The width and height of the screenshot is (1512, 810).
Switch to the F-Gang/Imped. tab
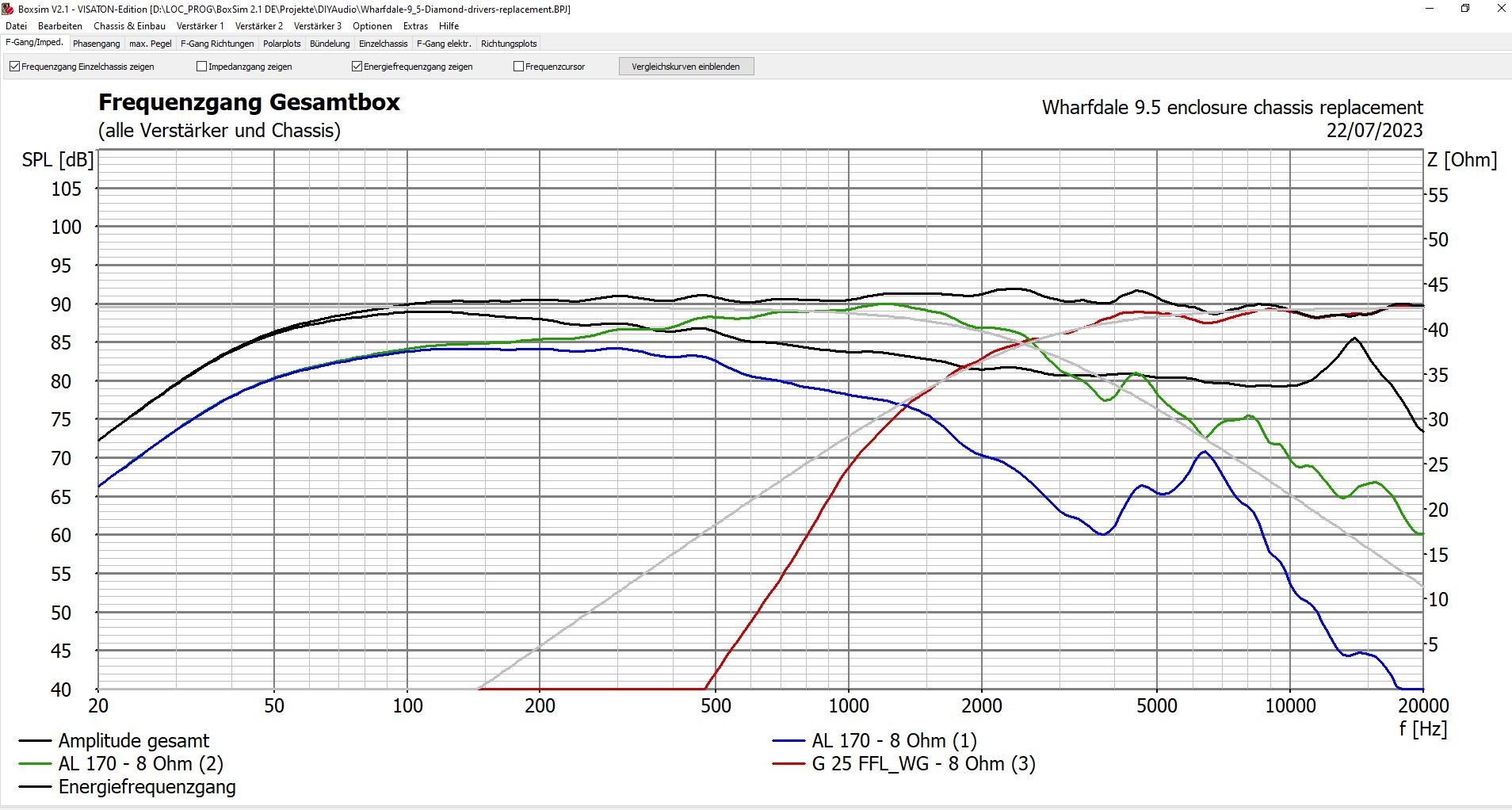click(34, 43)
